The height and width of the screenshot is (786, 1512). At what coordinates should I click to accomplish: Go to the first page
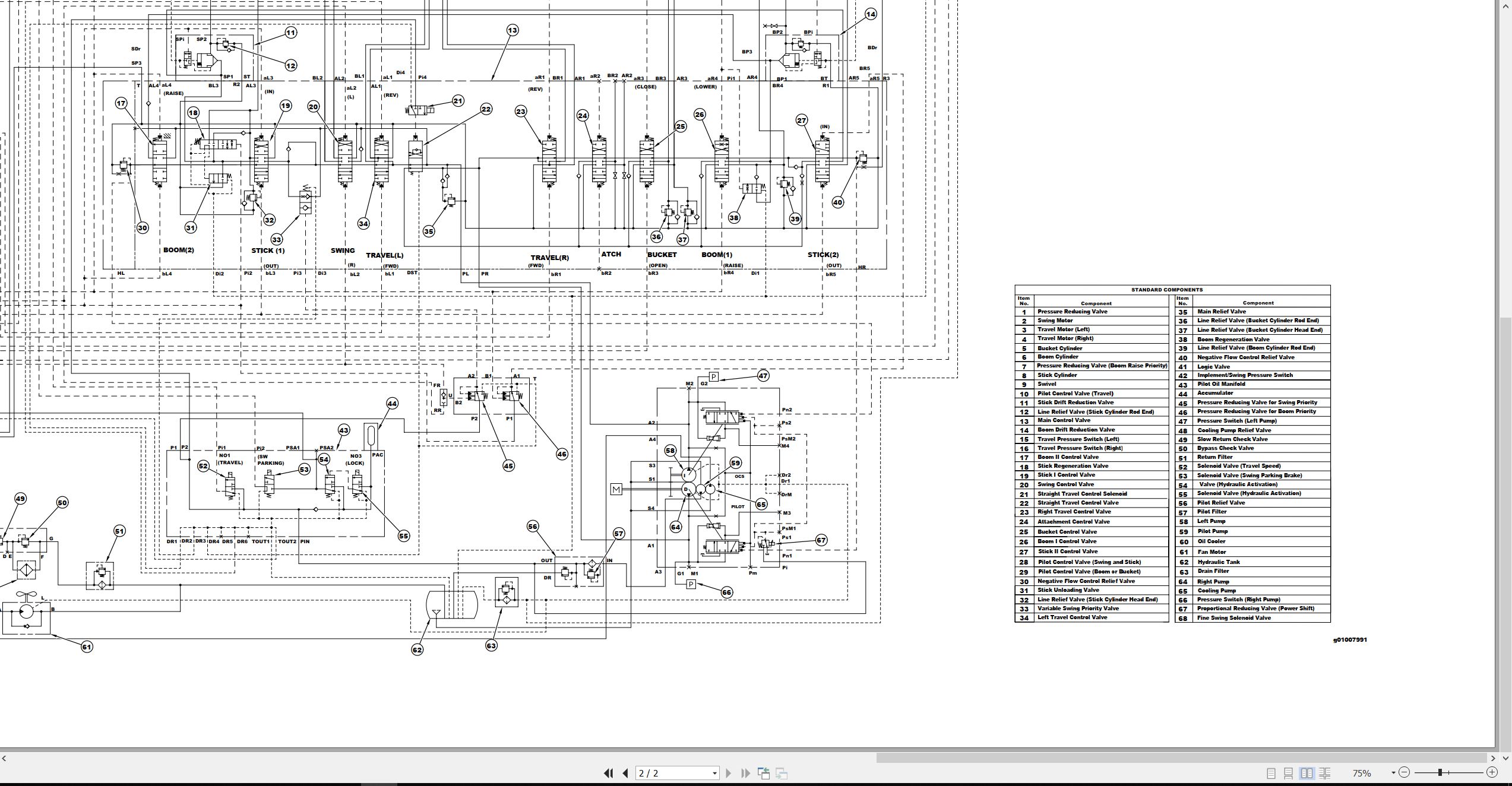tap(608, 773)
